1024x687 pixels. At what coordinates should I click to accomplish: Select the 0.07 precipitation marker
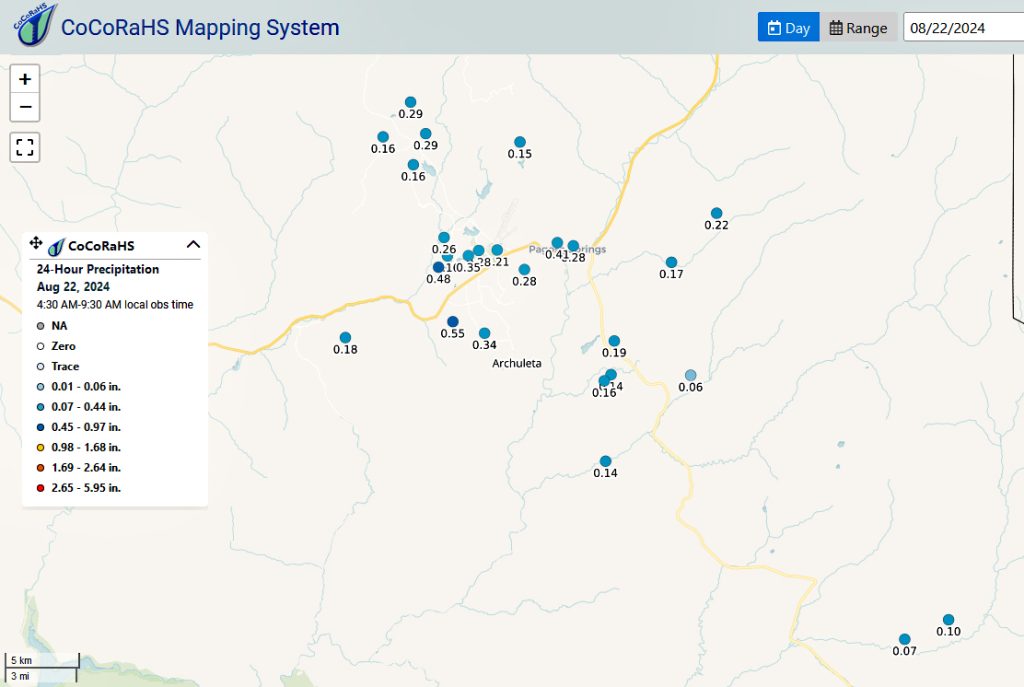[904, 639]
